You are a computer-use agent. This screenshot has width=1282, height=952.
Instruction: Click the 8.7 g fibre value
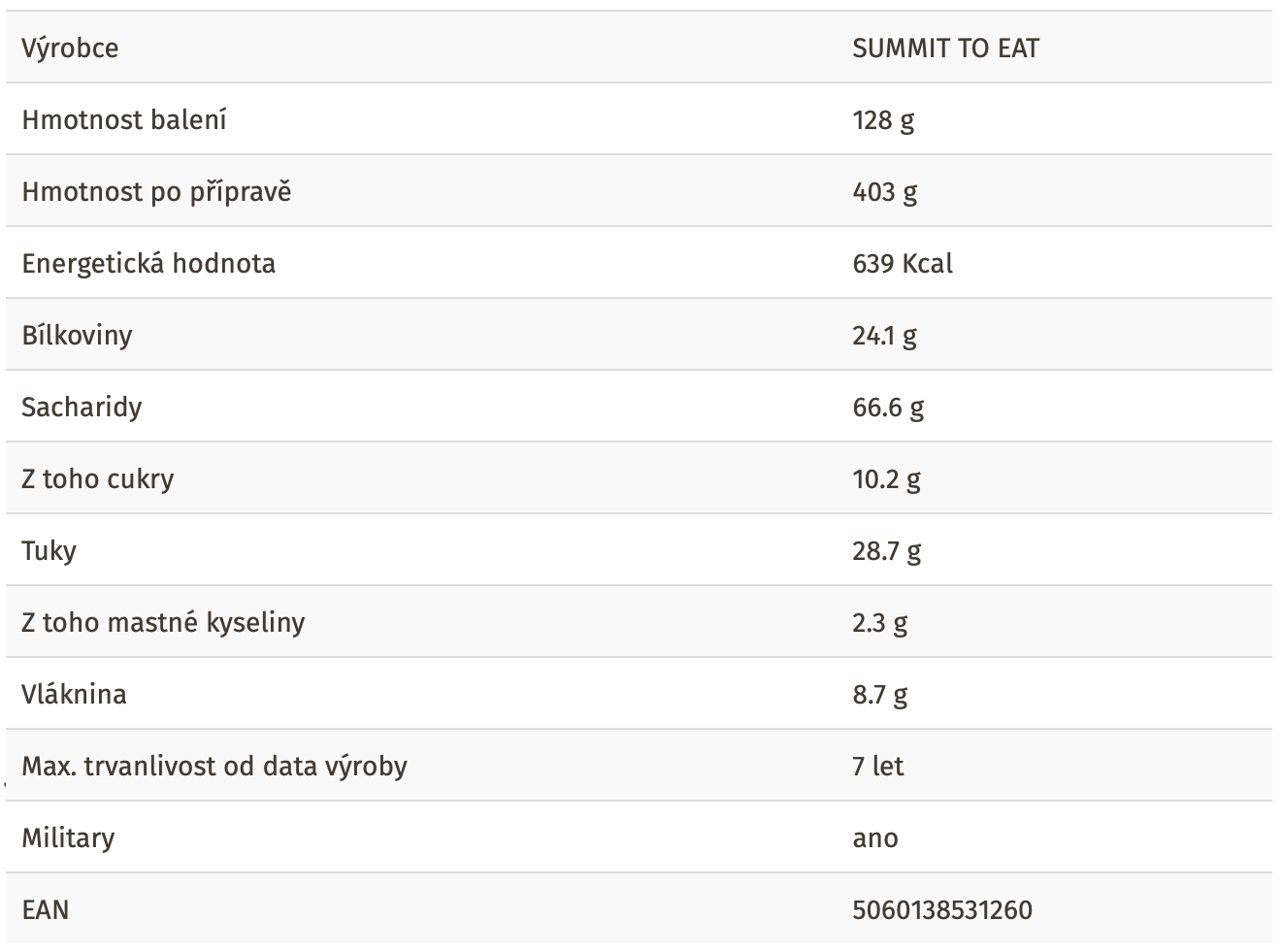point(879,695)
